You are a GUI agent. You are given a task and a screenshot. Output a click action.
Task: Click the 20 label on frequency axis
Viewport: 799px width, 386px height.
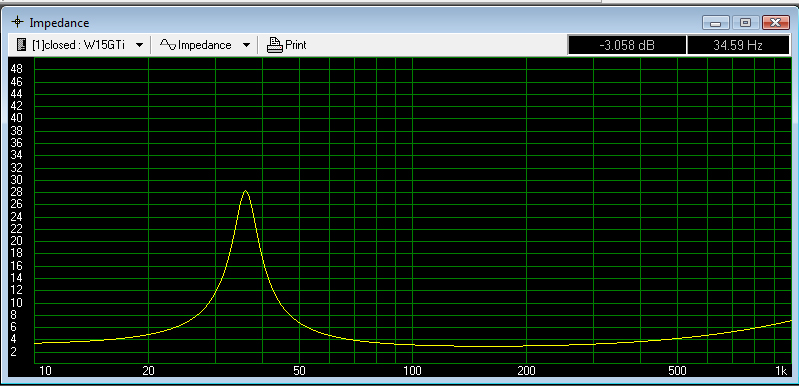148,371
